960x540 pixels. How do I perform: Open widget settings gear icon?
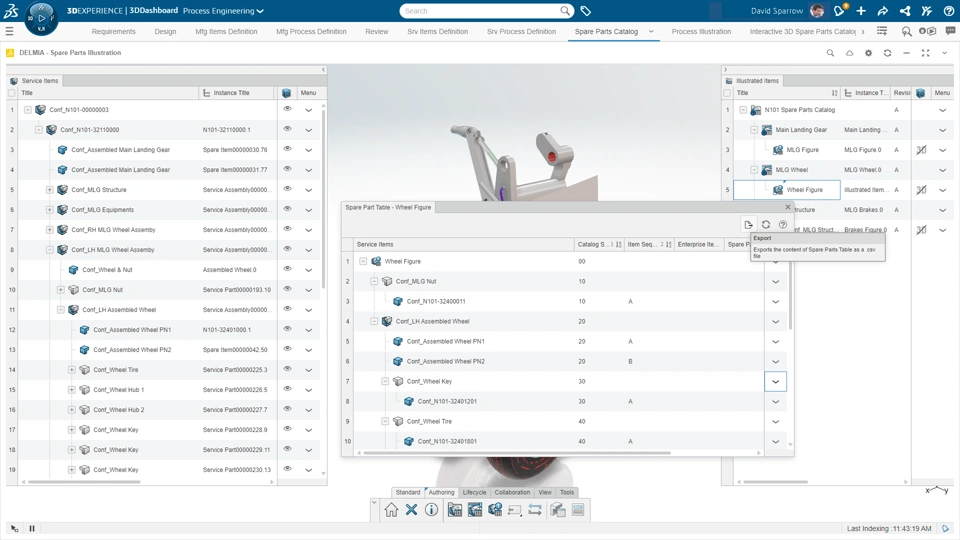coord(868,53)
